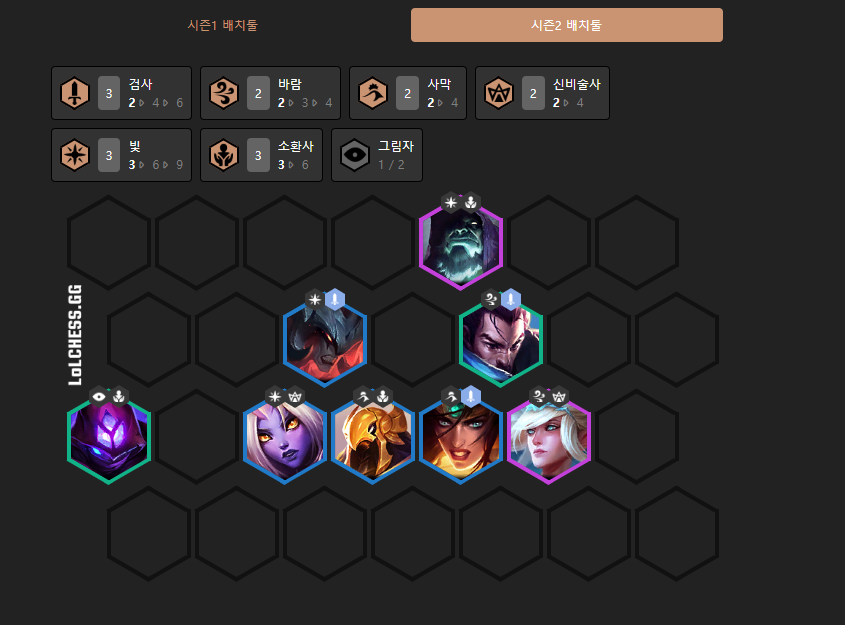Click the 사막 desert trait icon
Screen dimensions: 845x625
click(373, 93)
